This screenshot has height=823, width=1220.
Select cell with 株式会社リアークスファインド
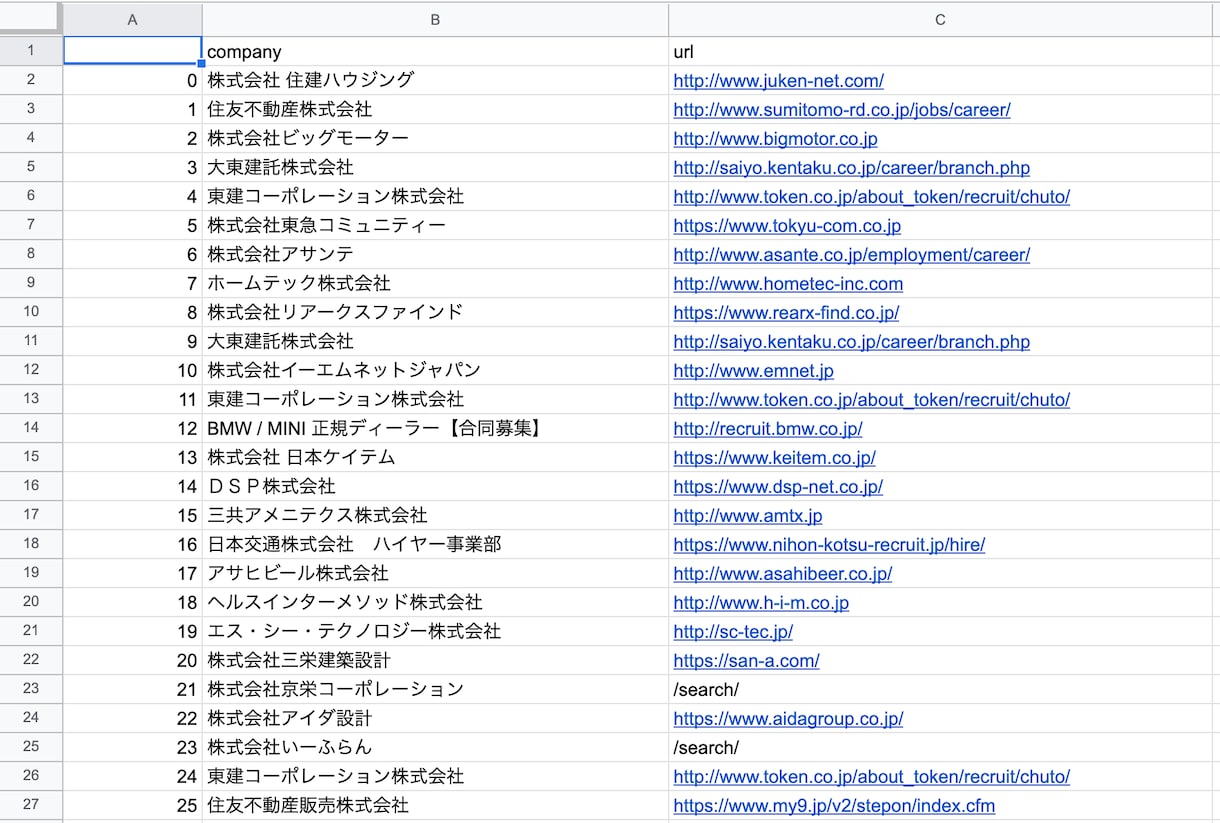(435, 312)
